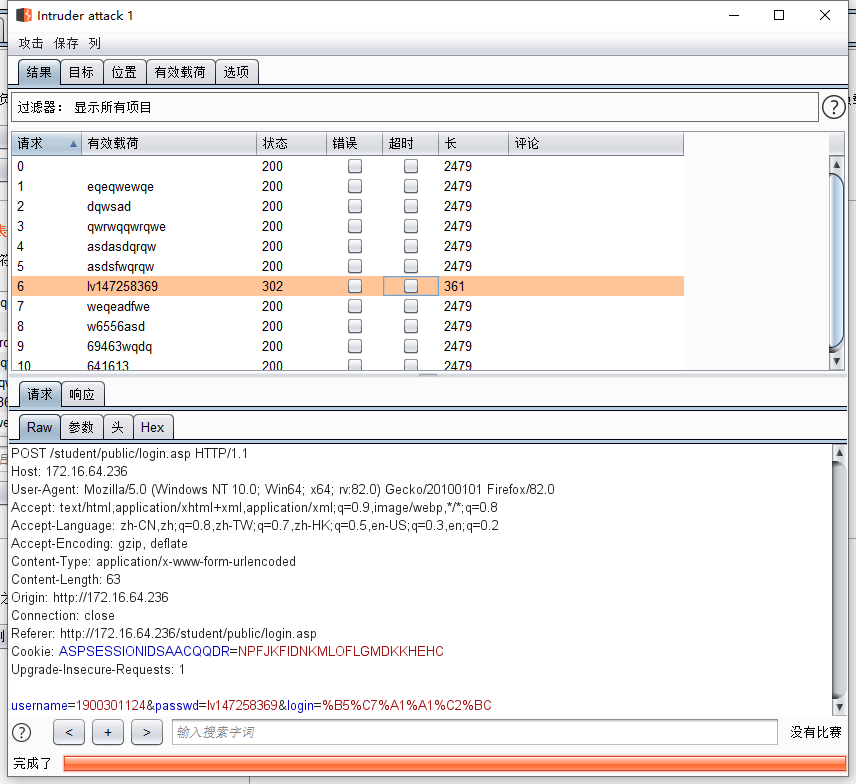Go to previous search match with < button

69,732
